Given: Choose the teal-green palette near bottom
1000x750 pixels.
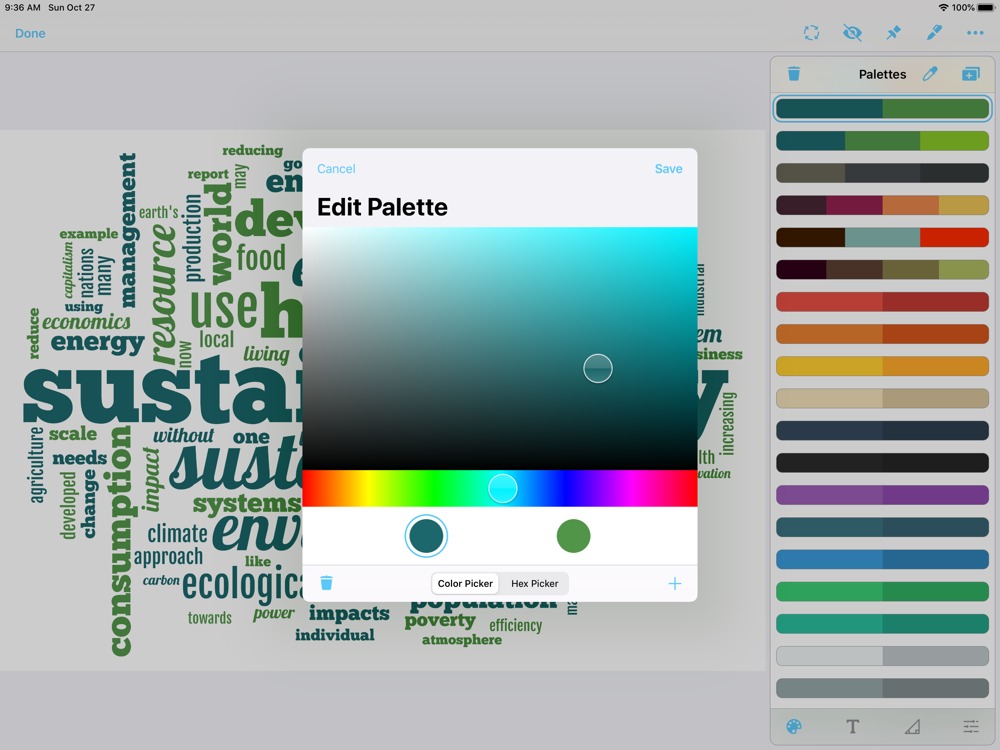Looking at the screenshot, I should click(883, 624).
